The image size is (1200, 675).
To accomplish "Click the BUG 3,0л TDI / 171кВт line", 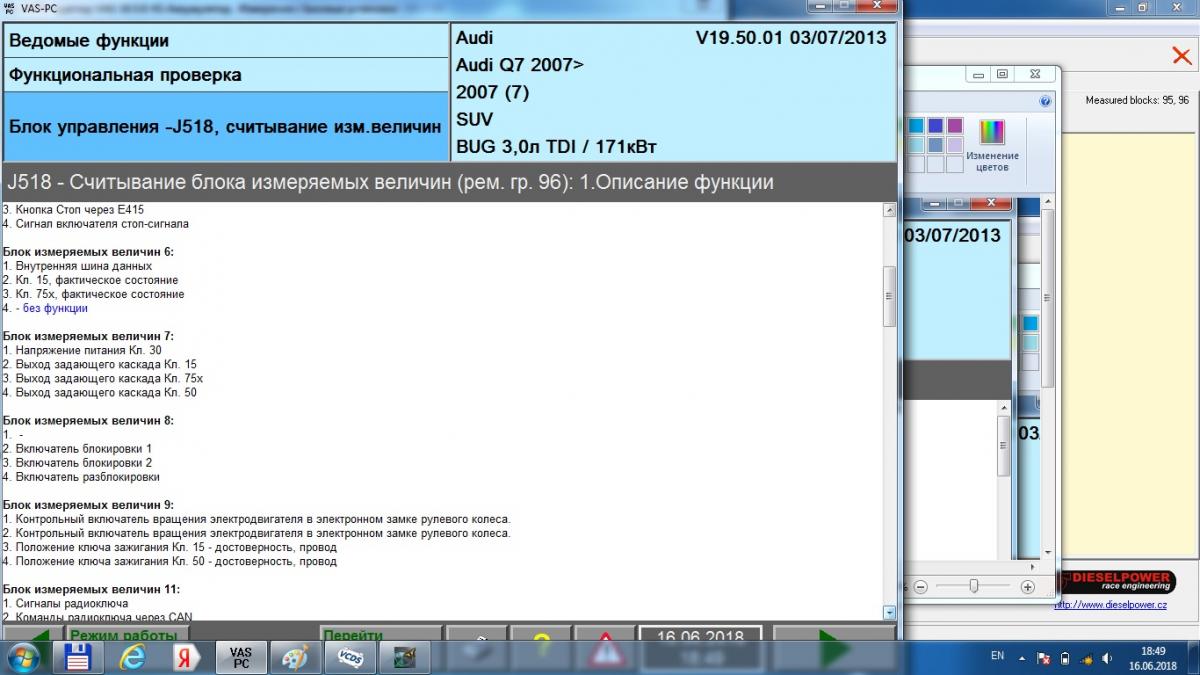I will [556, 147].
